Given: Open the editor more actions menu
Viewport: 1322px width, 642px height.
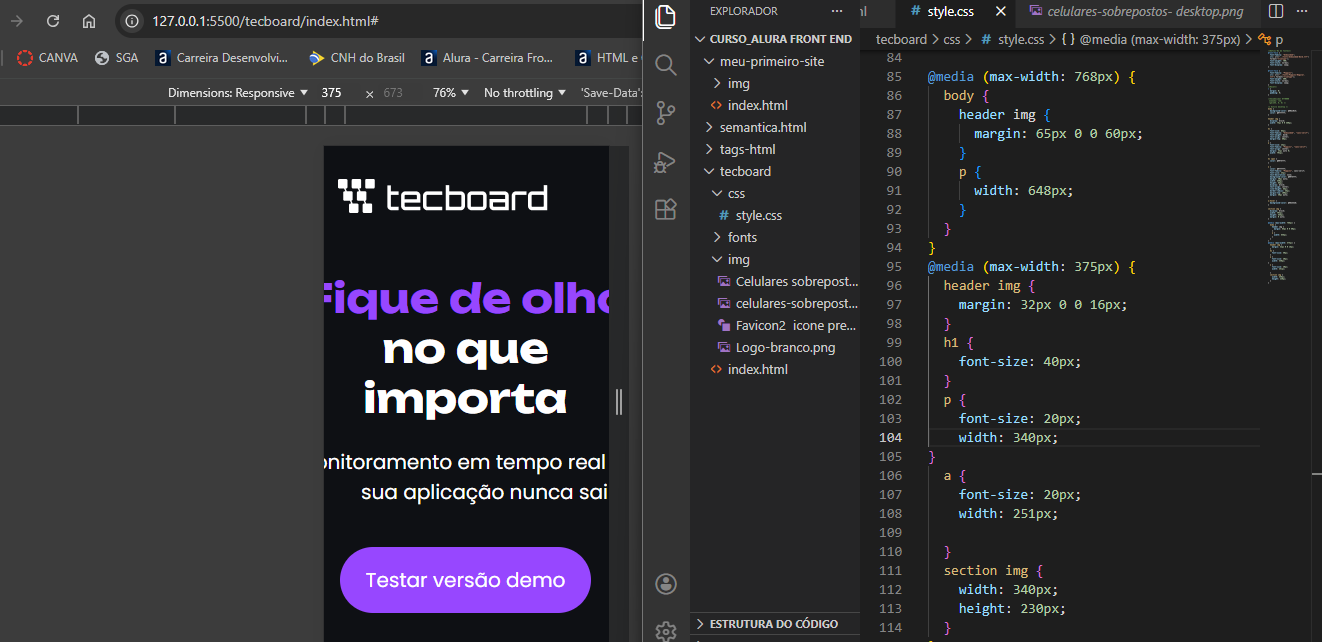Looking at the screenshot, I should 1305,11.
